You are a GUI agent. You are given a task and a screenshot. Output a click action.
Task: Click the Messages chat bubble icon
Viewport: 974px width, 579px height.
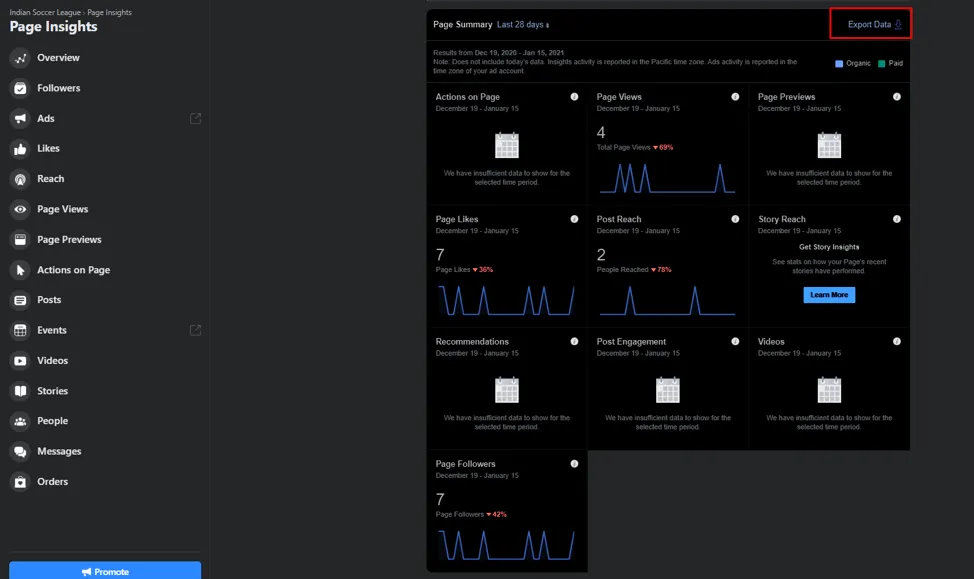point(19,452)
